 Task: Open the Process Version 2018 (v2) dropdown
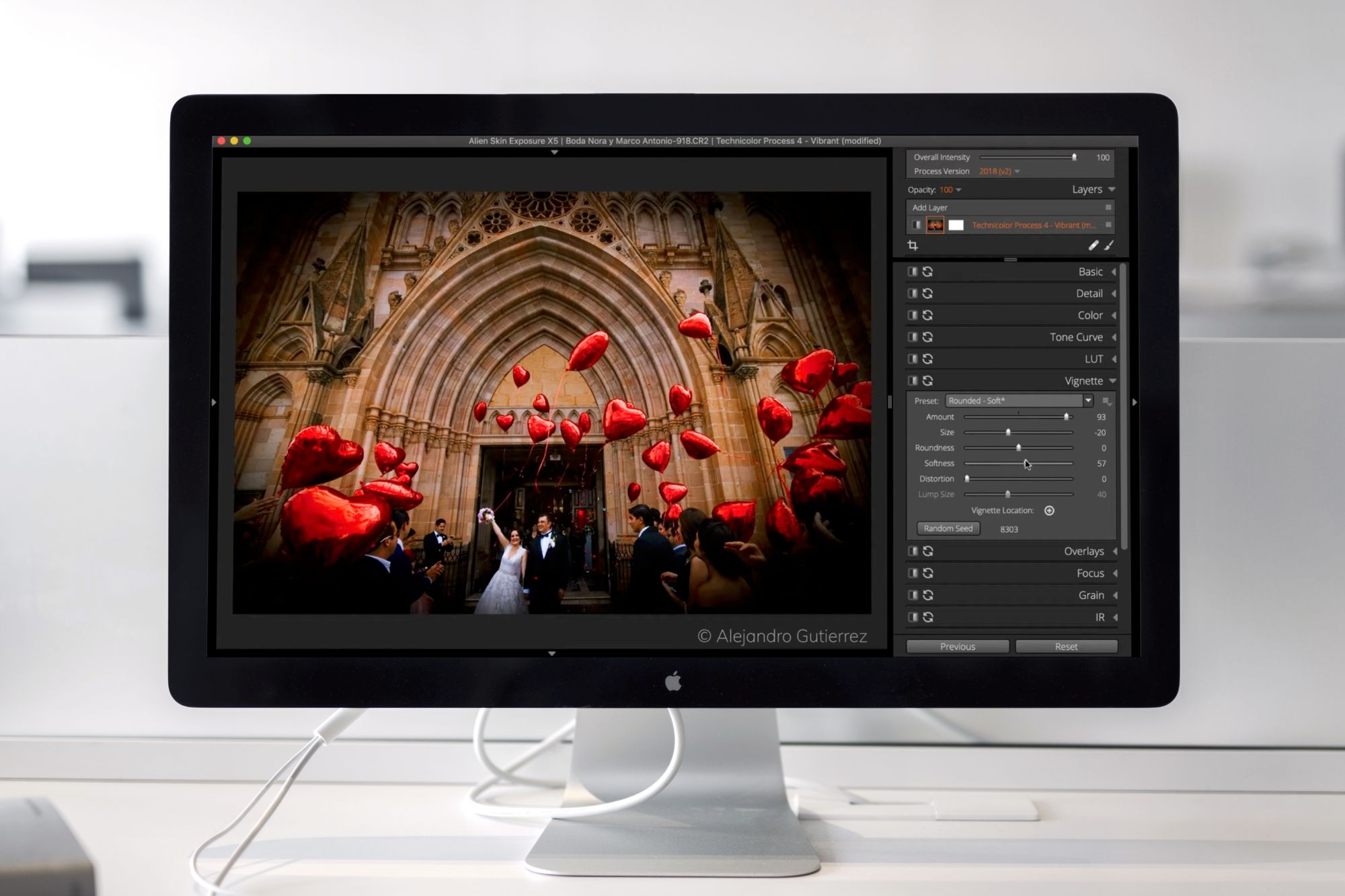[999, 171]
